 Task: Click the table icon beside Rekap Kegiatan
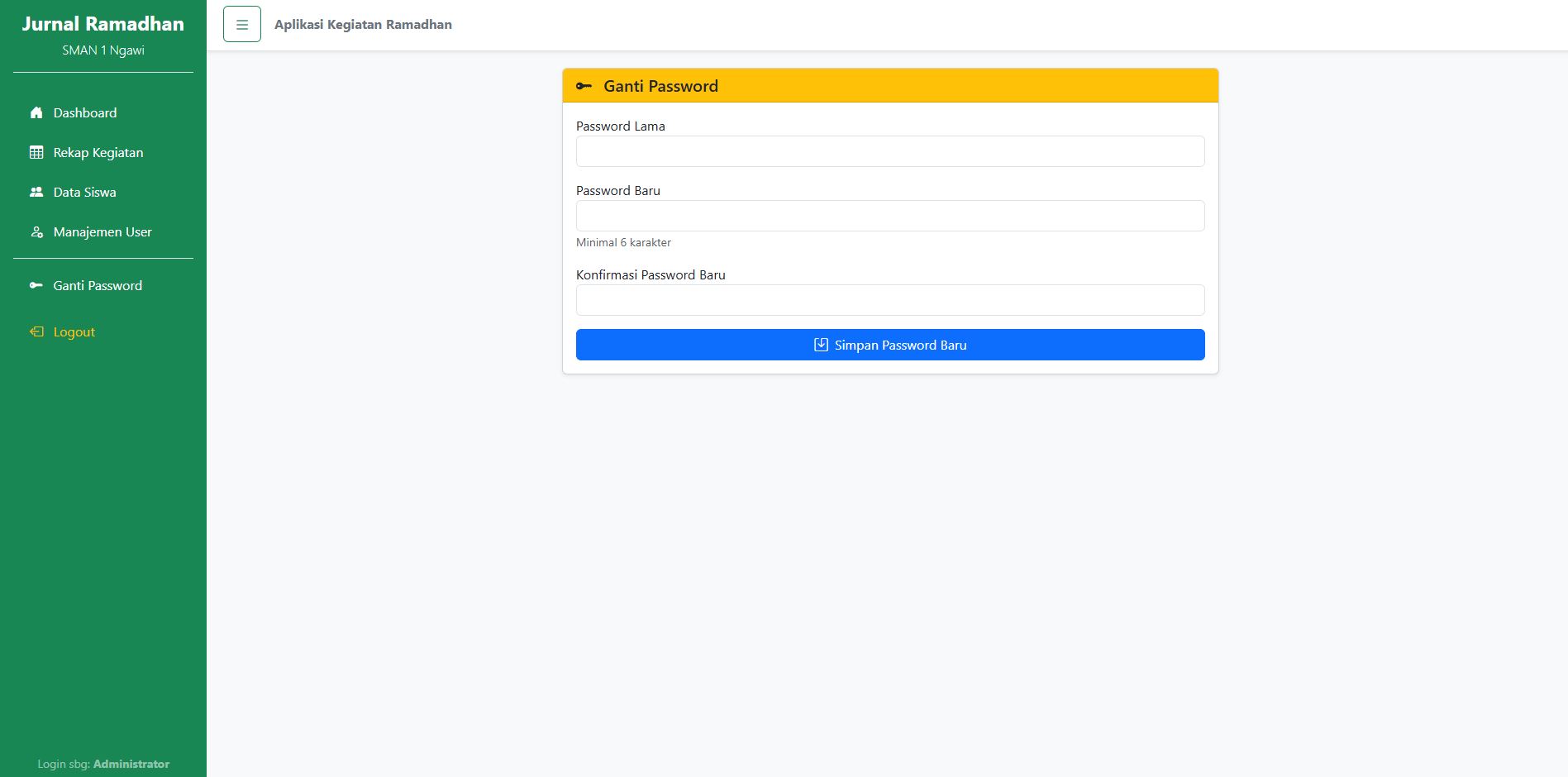click(36, 152)
